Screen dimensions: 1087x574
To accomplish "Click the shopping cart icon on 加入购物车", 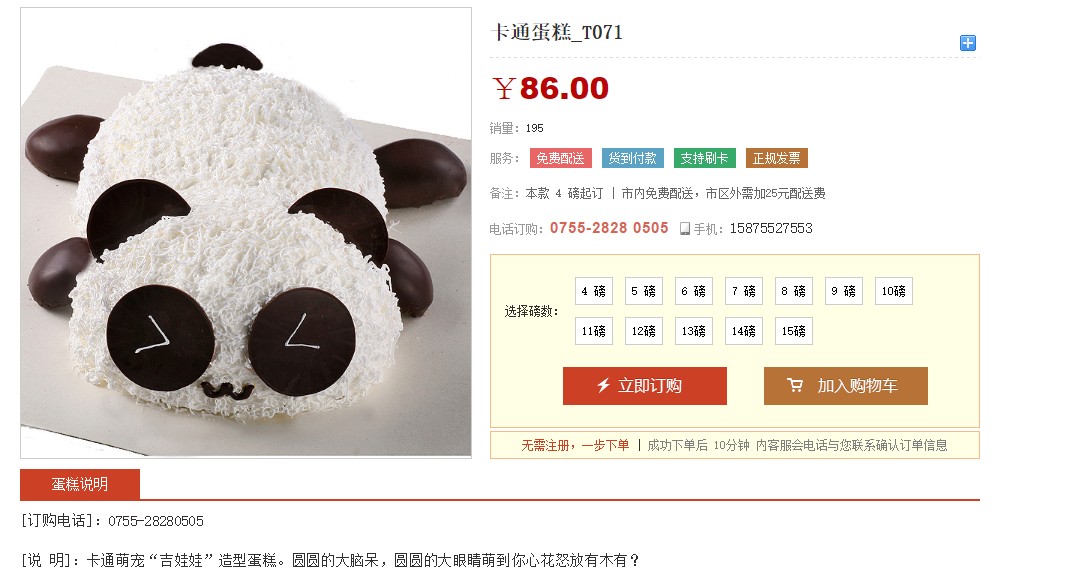I will [x=795, y=385].
